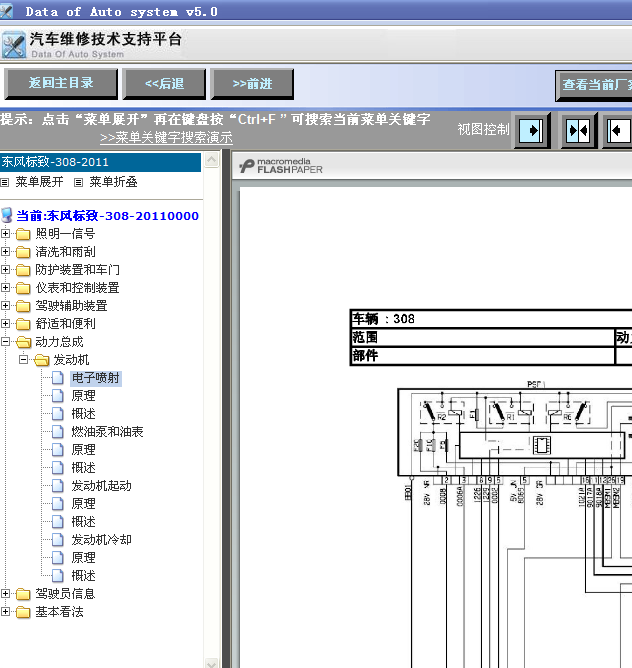Screen dimensions: 632x668
Task: Click the open 发动机 folder icon
Action: (41, 360)
